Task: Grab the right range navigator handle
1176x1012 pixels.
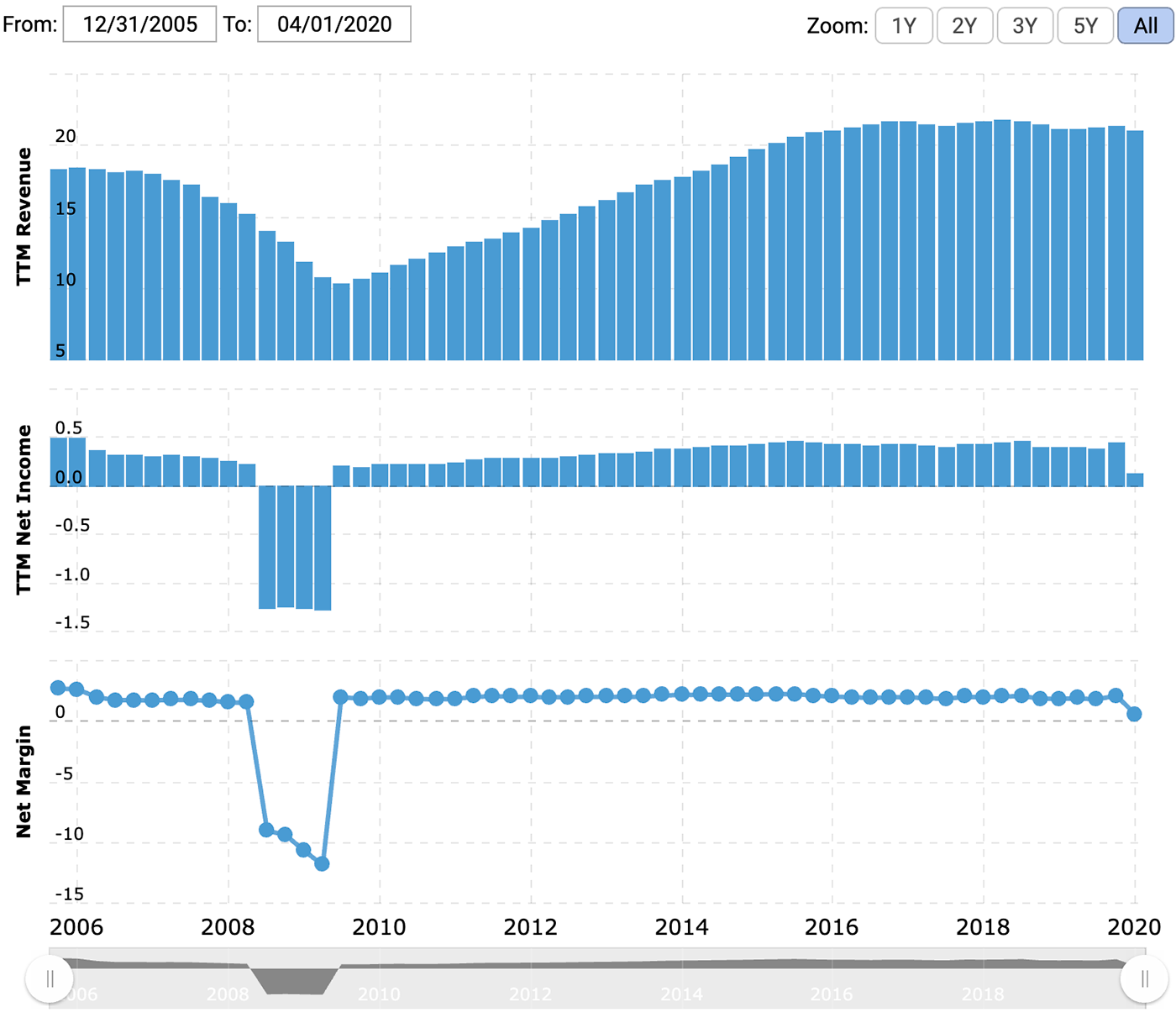Action: coord(1144,978)
